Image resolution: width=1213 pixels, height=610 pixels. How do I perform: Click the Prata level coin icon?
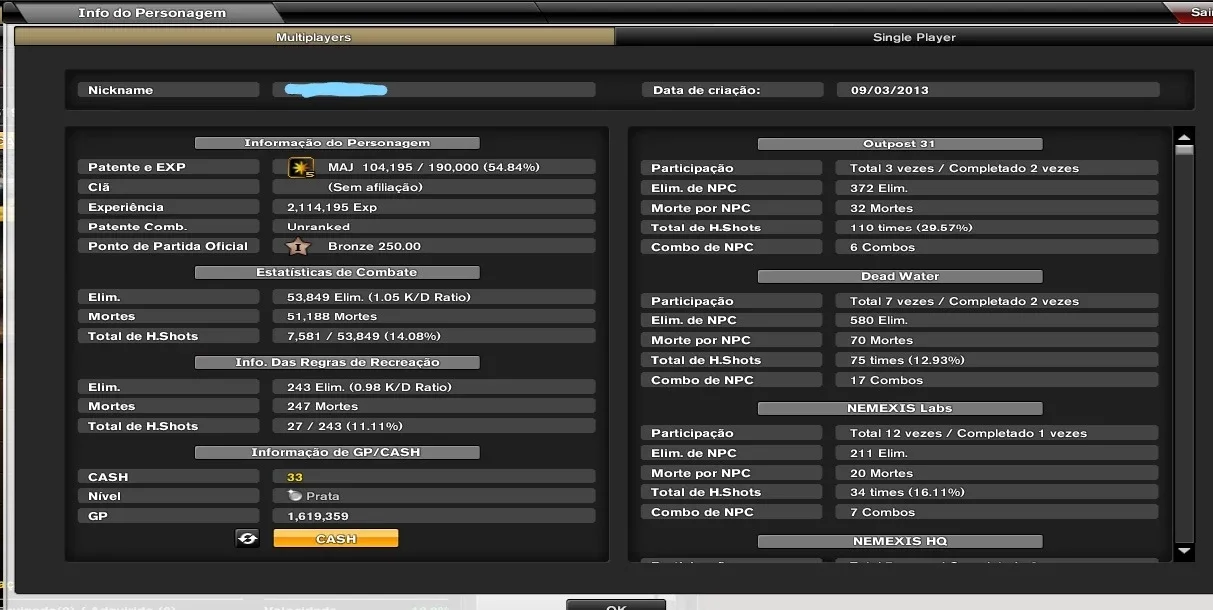click(x=295, y=496)
